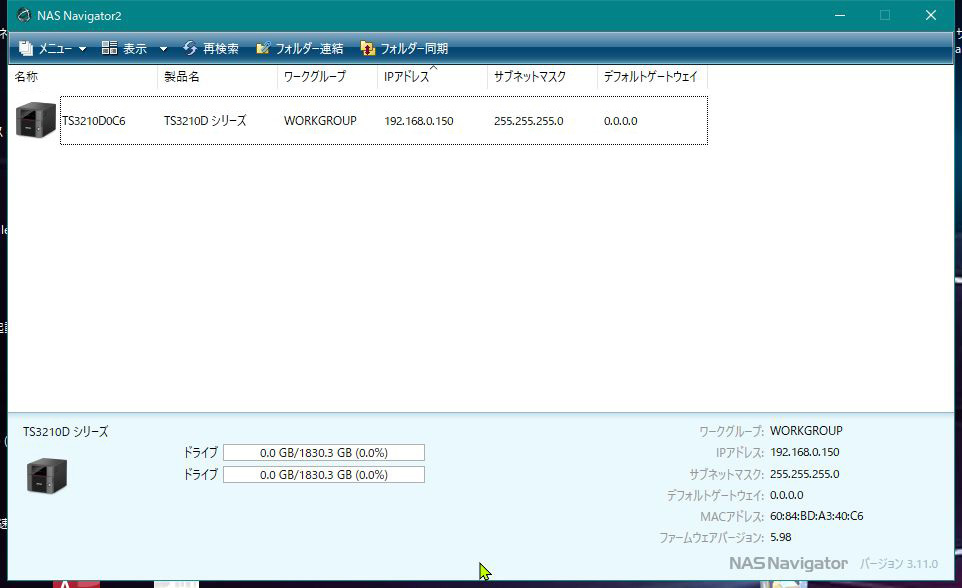
Task: Open フォルダー同期 toolbar label
Action: [x=414, y=48]
